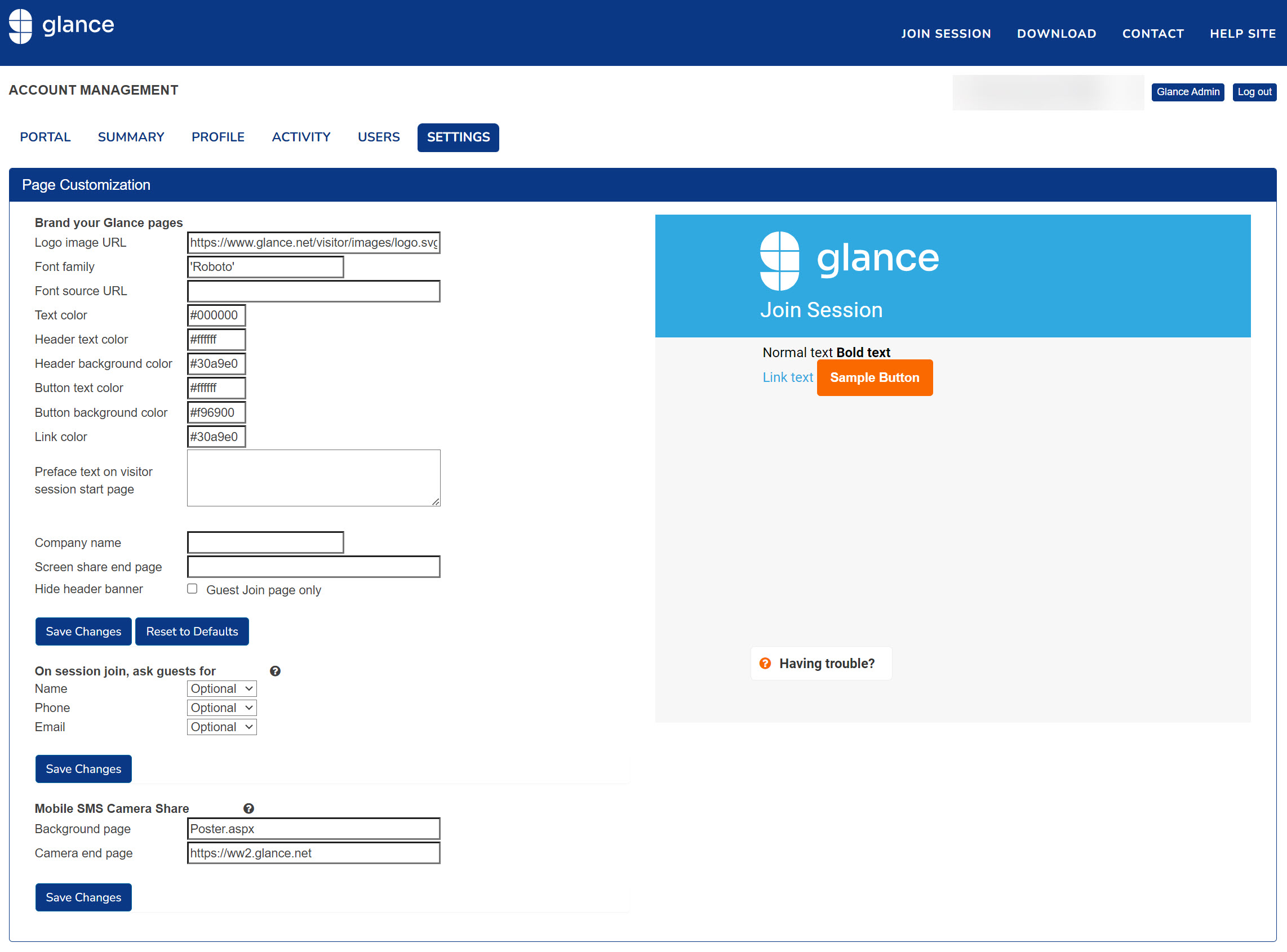Image resolution: width=1287 pixels, height=952 pixels.
Task: Click the Glance logo in top header
Action: coord(61,26)
